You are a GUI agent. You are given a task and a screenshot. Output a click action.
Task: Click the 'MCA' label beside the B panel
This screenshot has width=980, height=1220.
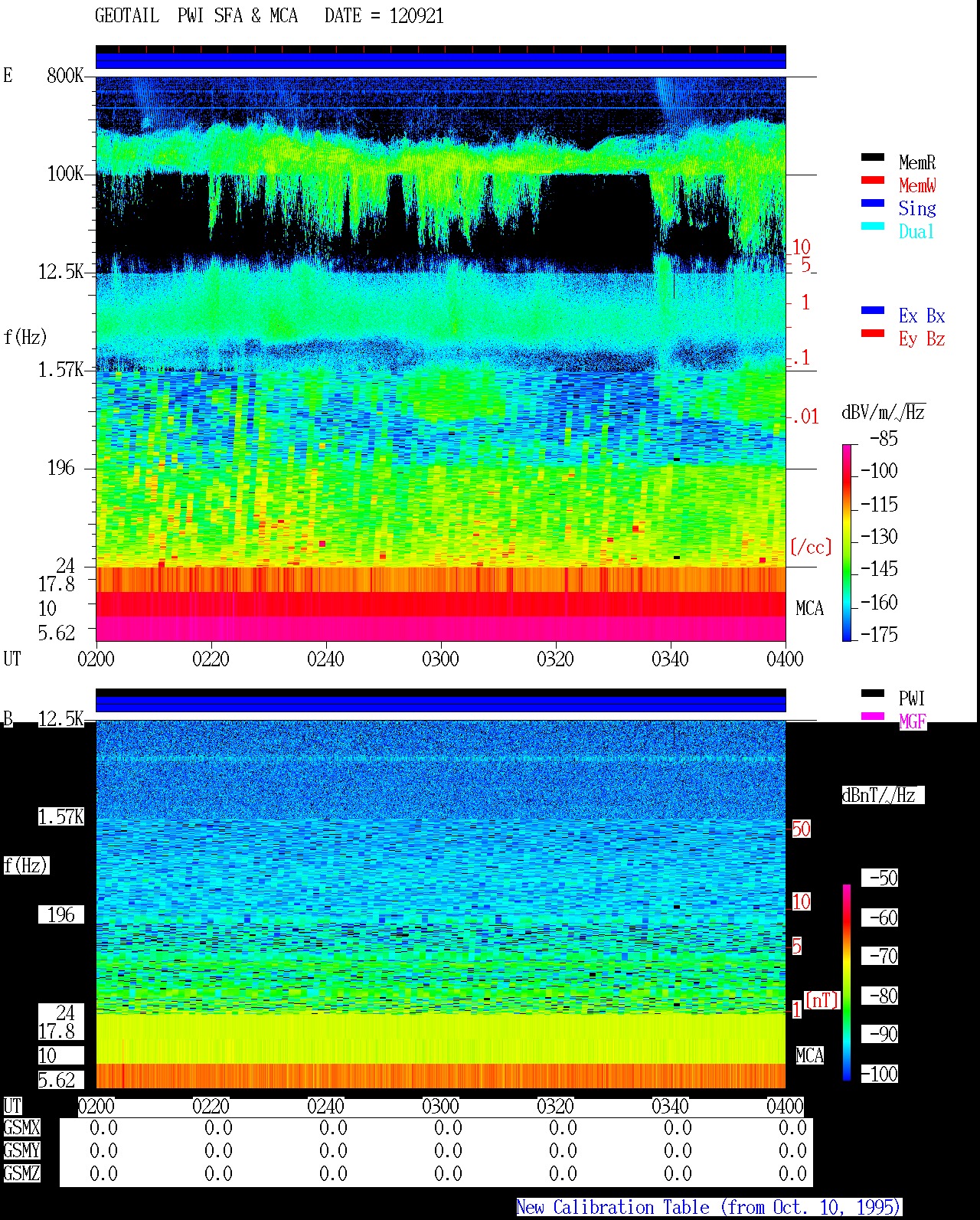[809, 1055]
